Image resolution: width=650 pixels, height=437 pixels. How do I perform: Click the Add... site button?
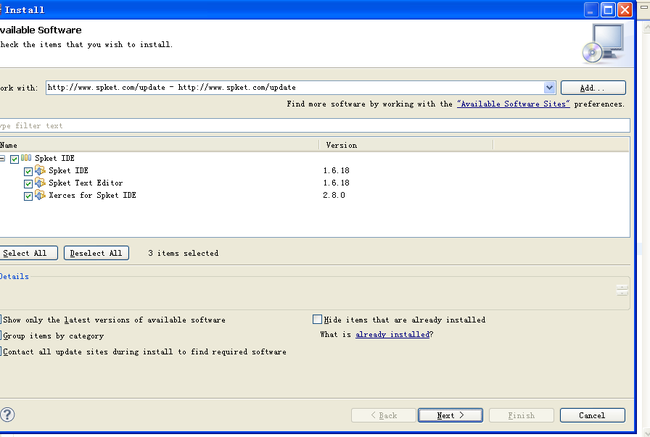point(593,88)
